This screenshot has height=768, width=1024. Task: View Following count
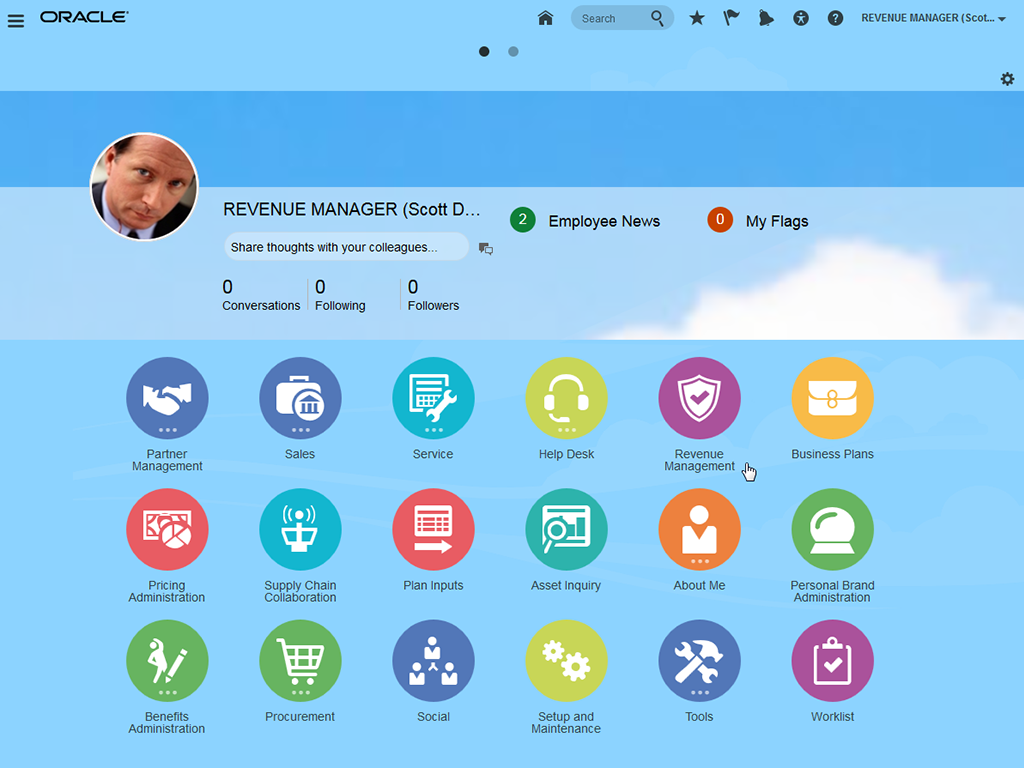[x=340, y=295]
